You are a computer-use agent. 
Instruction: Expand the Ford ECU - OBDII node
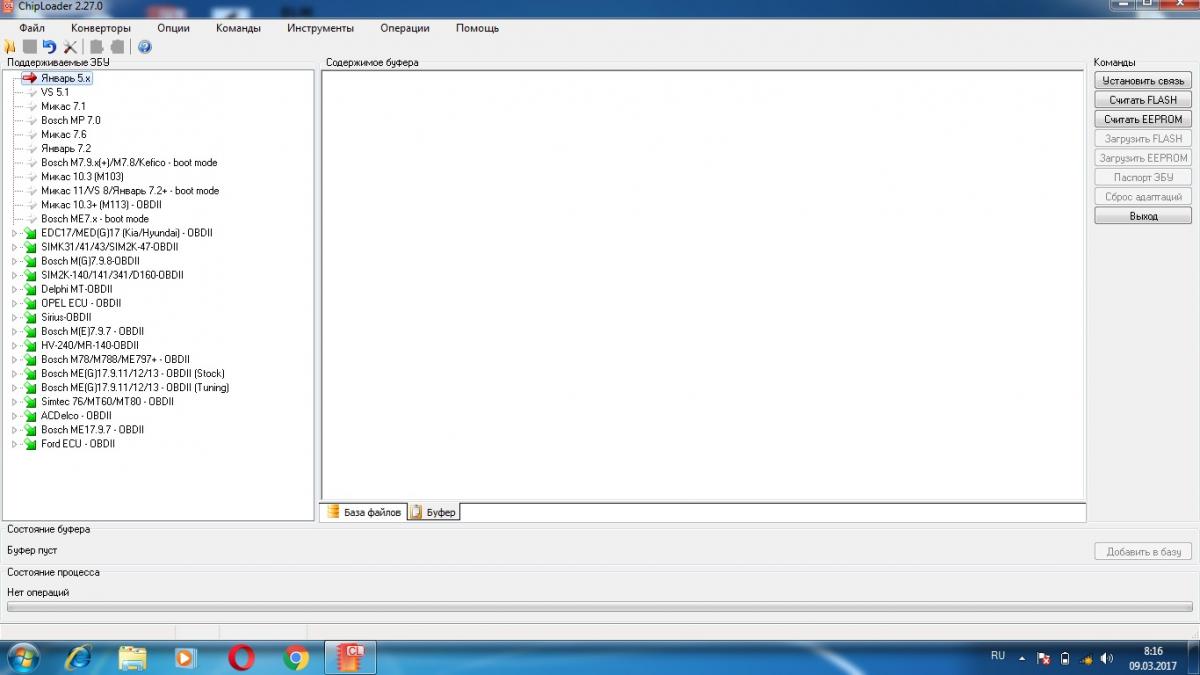(x=15, y=443)
